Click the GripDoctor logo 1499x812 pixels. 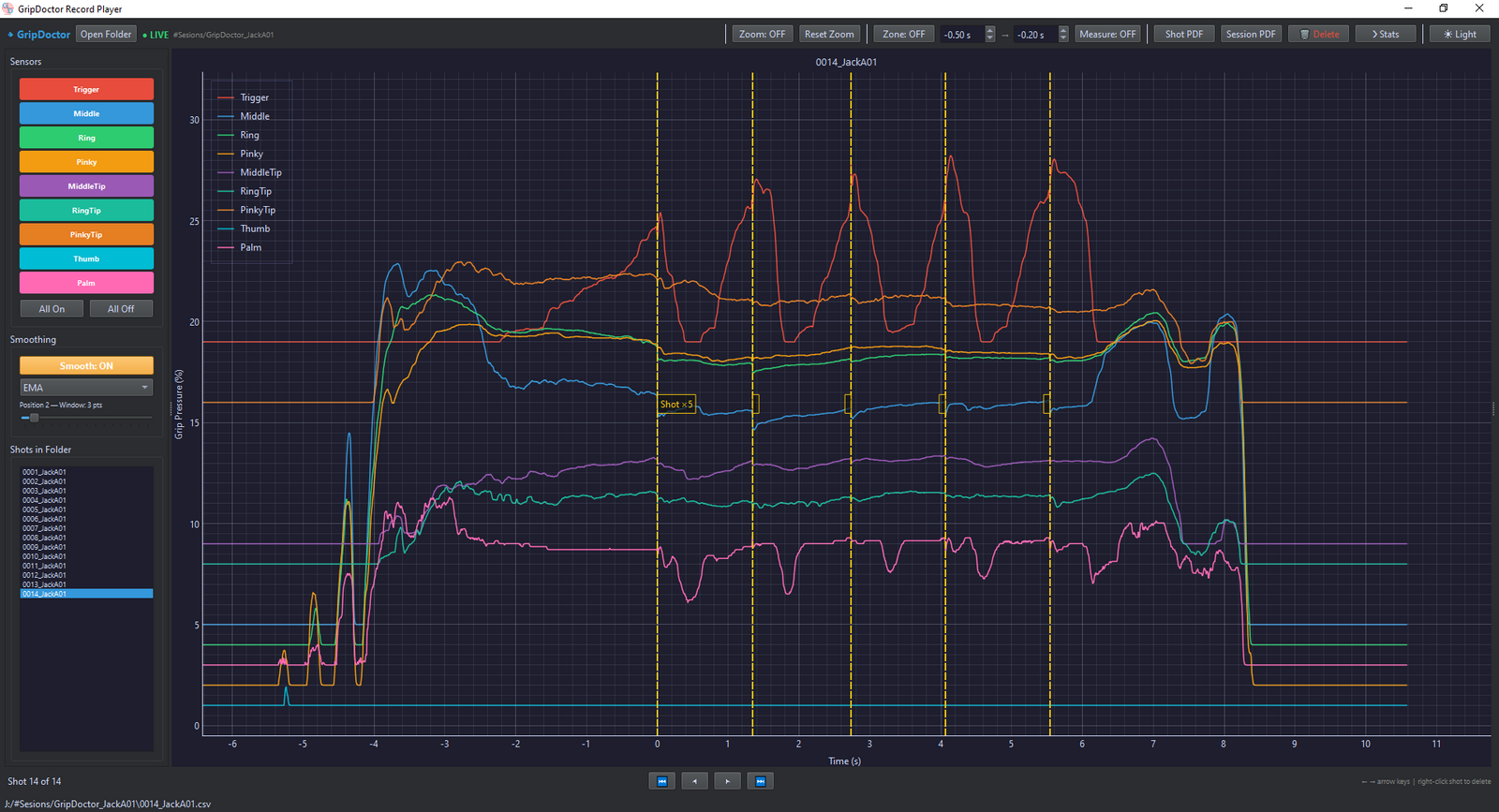(39, 35)
